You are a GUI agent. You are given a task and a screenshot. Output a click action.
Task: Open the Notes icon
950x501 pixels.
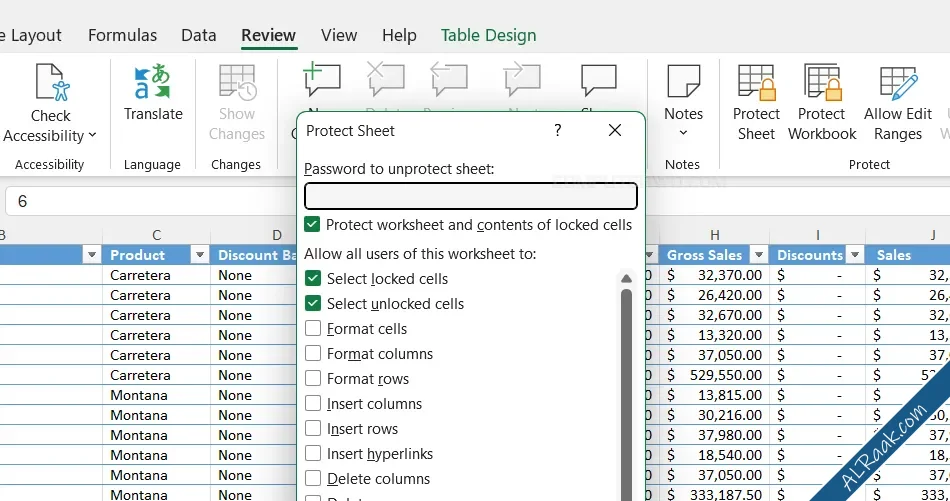[x=683, y=81]
